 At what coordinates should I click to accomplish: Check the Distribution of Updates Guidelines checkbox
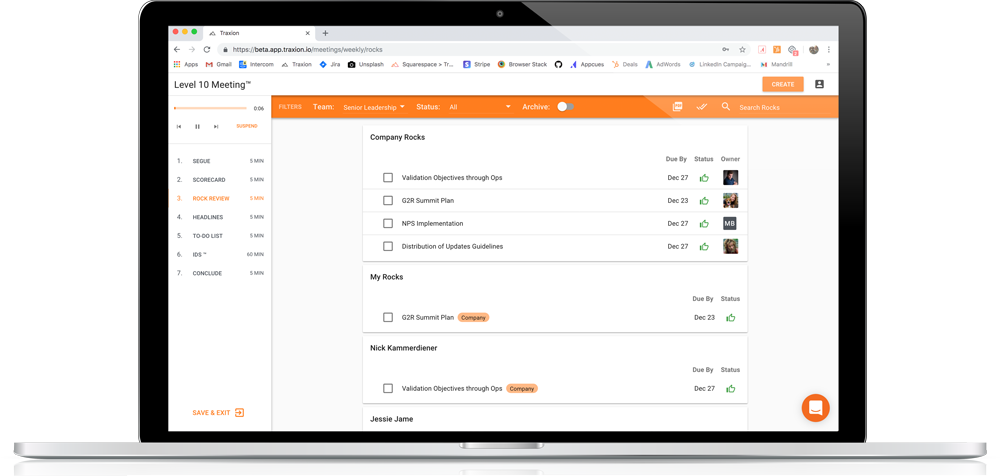388,247
